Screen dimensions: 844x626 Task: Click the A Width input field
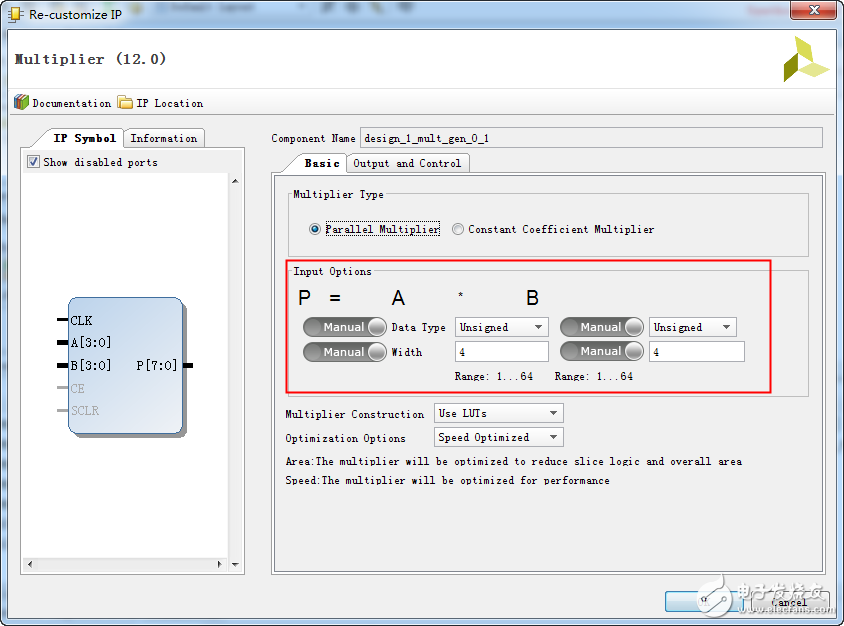(501, 352)
